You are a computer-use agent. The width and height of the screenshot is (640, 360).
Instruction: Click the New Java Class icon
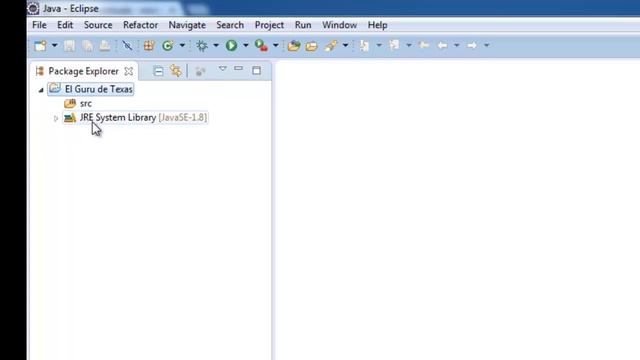coord(167,45)
